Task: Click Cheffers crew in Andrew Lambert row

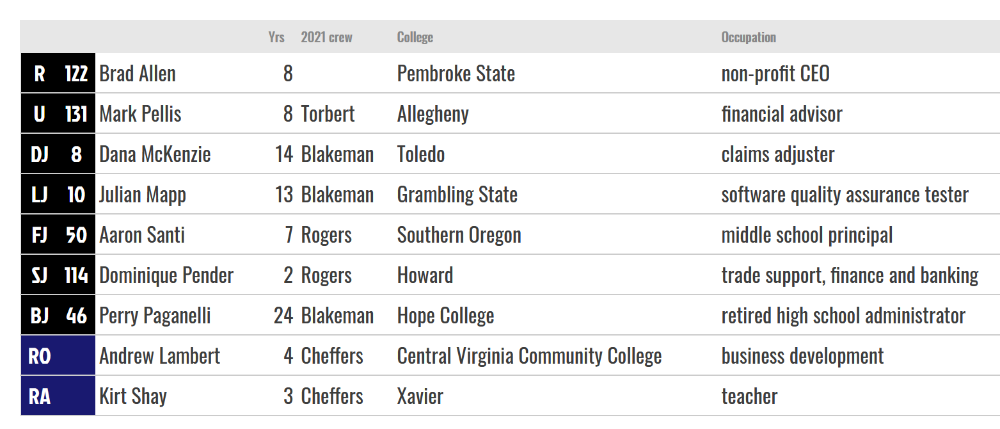Action: (332, 356)
